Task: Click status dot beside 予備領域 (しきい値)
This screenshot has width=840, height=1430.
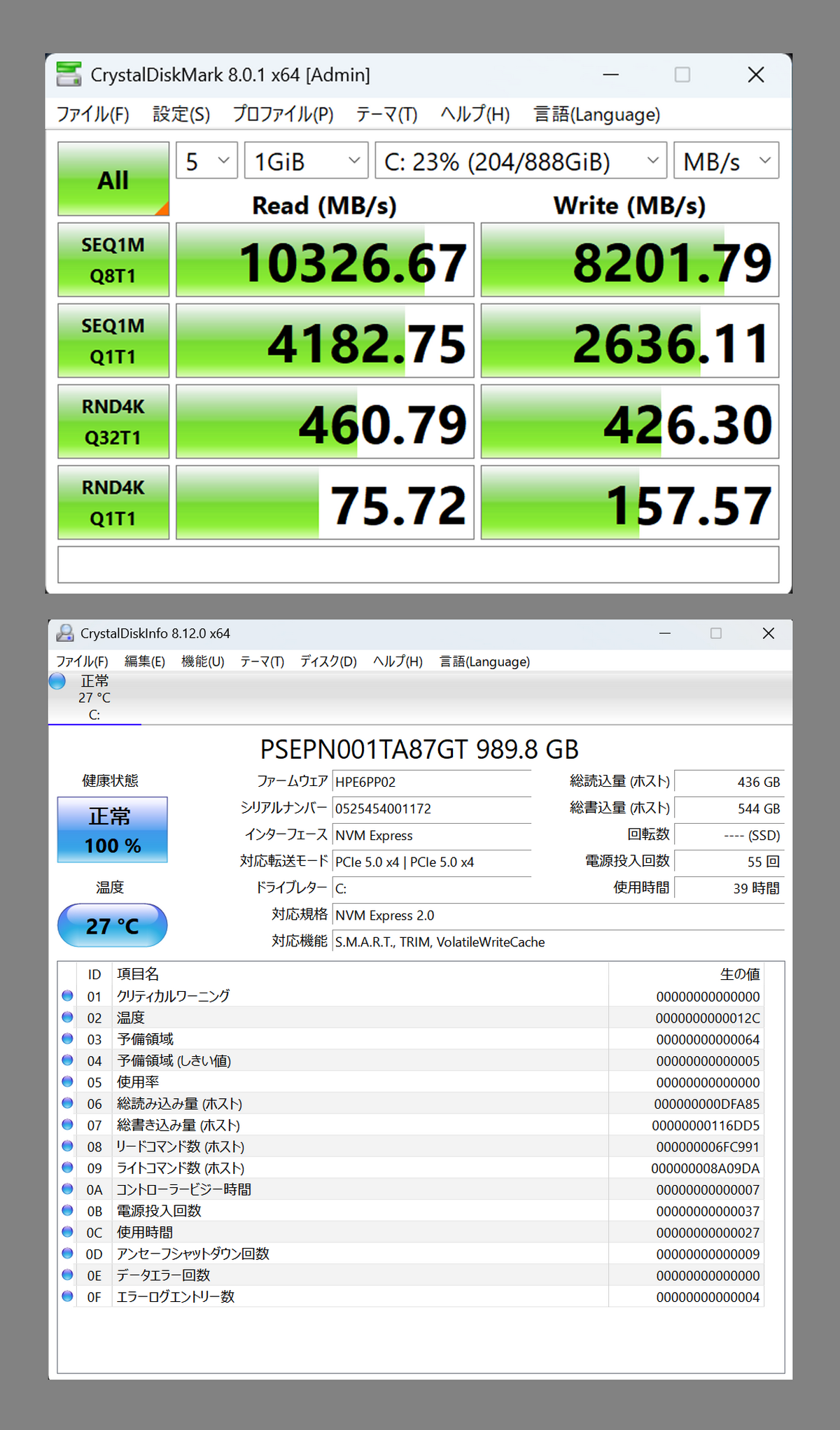Action: pyautogui.click(x=67, y=1060)
